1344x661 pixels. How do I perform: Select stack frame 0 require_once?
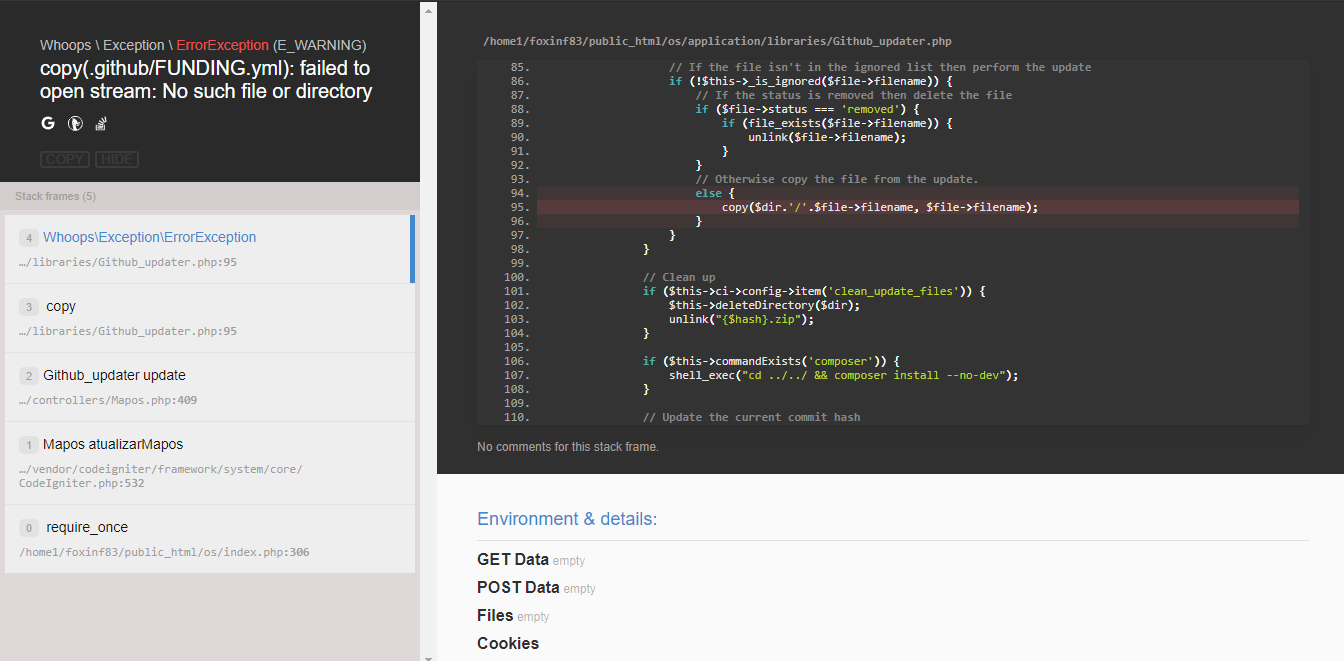click(210, 539)
